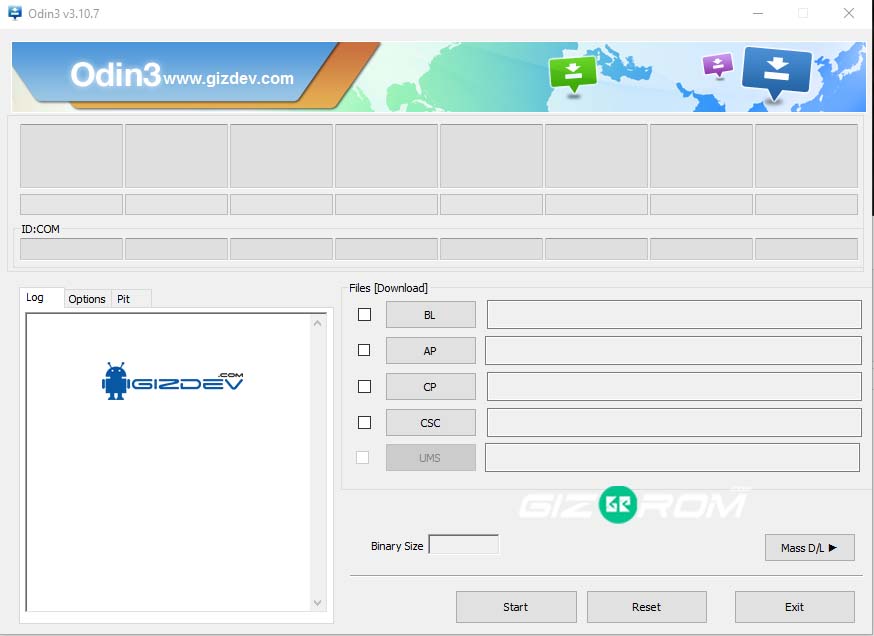
Task: Reset the Odin settings
Action: (x=647, y=607)
